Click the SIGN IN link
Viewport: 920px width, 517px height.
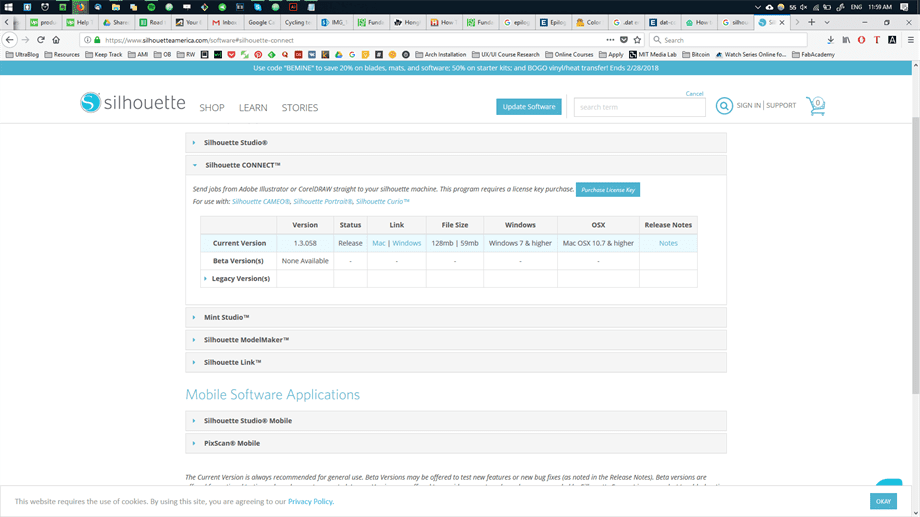pos(749,106)
